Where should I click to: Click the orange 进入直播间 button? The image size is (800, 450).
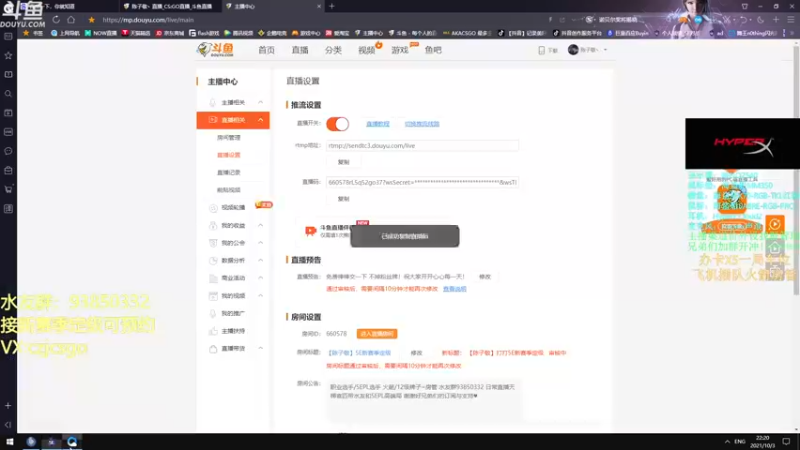point(377,334)
